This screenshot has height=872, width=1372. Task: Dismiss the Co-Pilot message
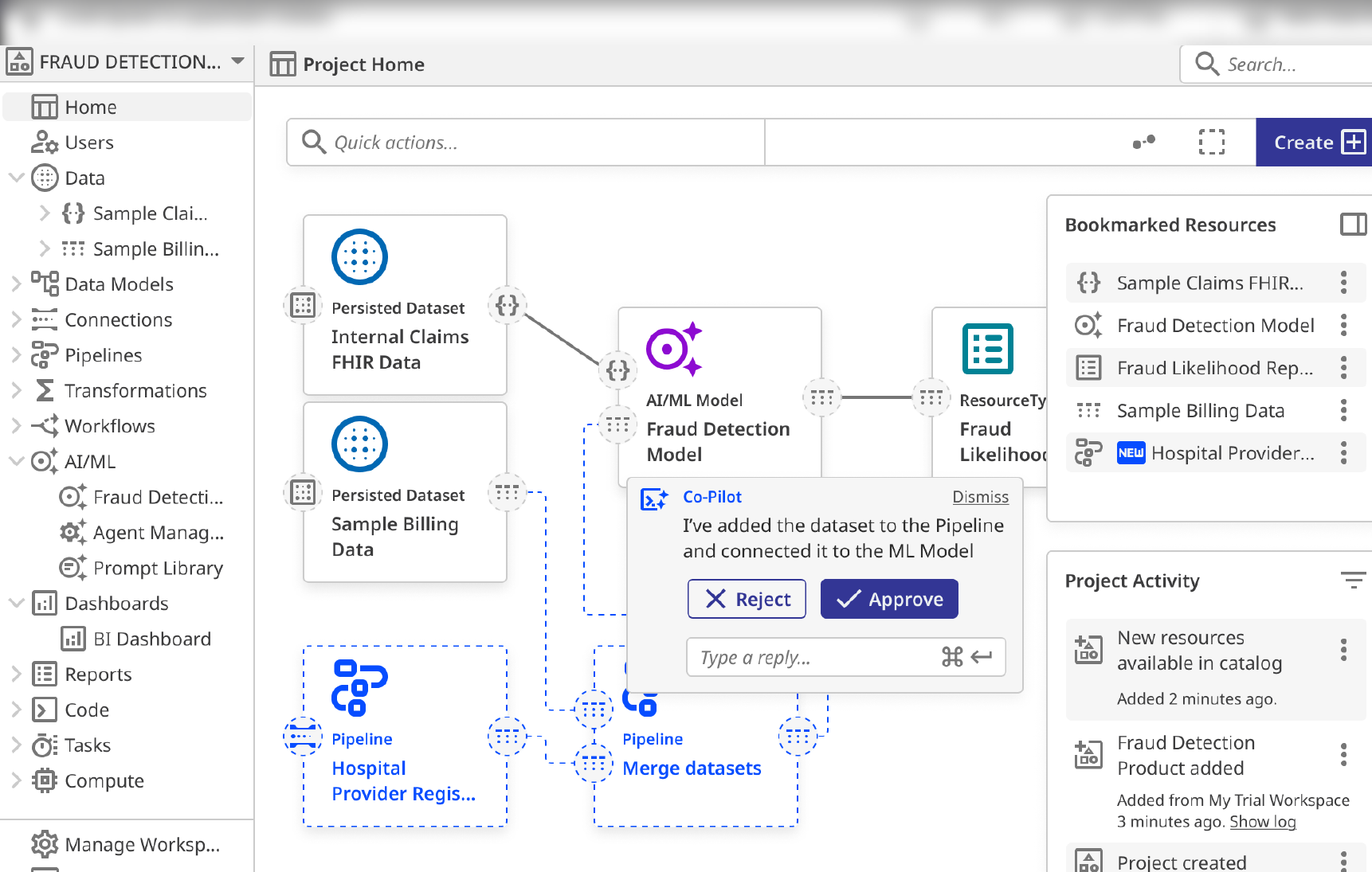click(981, 497)
